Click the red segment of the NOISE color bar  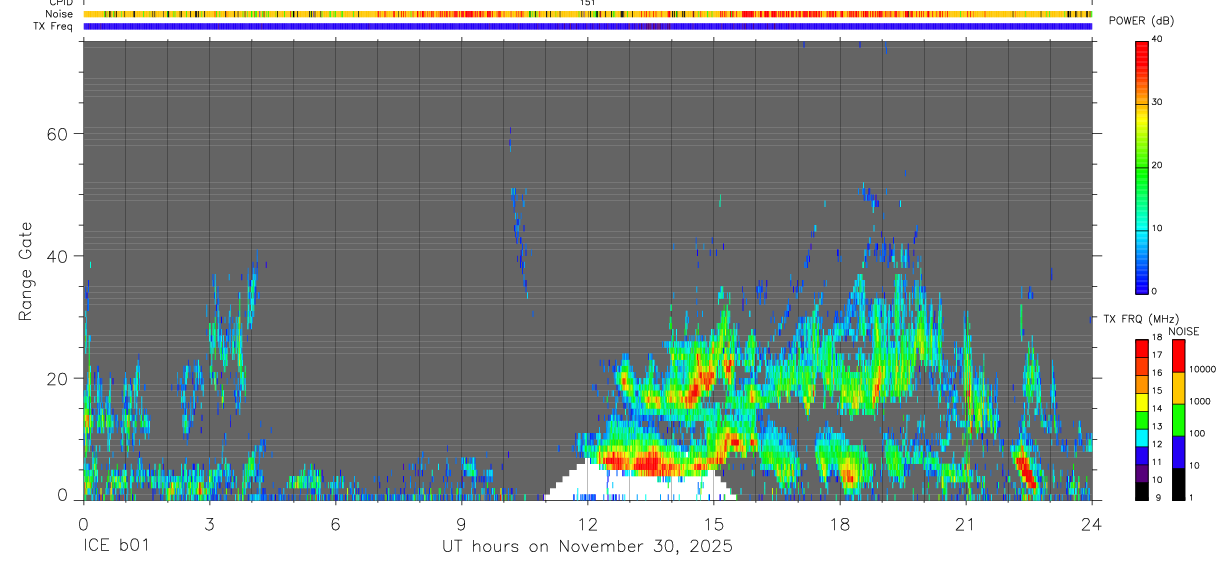pyautogui.click(x=1177, y=355)
